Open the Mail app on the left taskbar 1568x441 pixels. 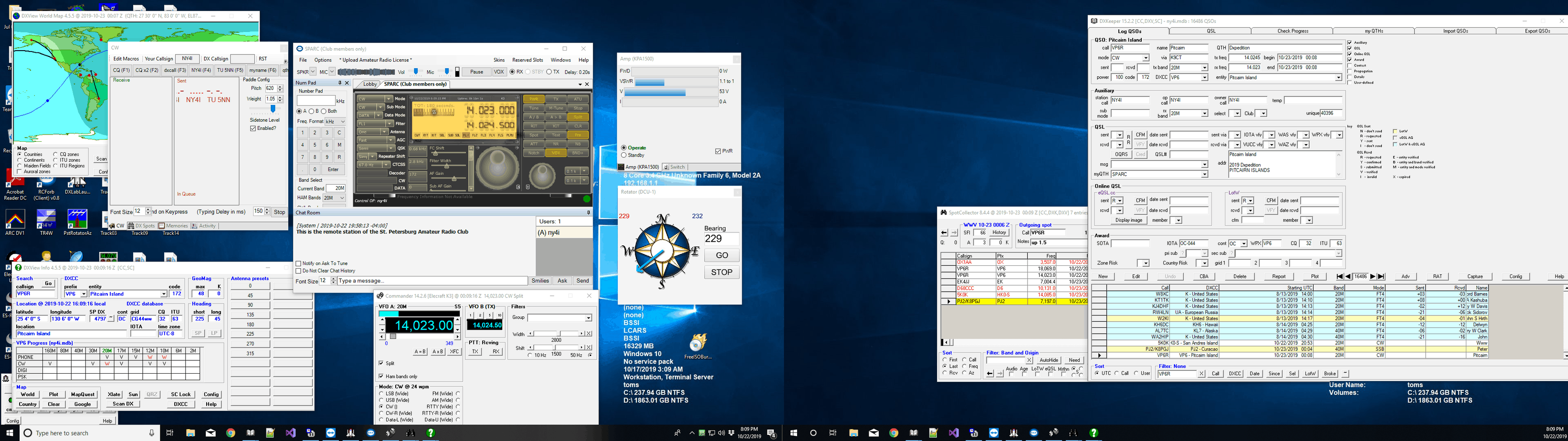pos(210,433)
